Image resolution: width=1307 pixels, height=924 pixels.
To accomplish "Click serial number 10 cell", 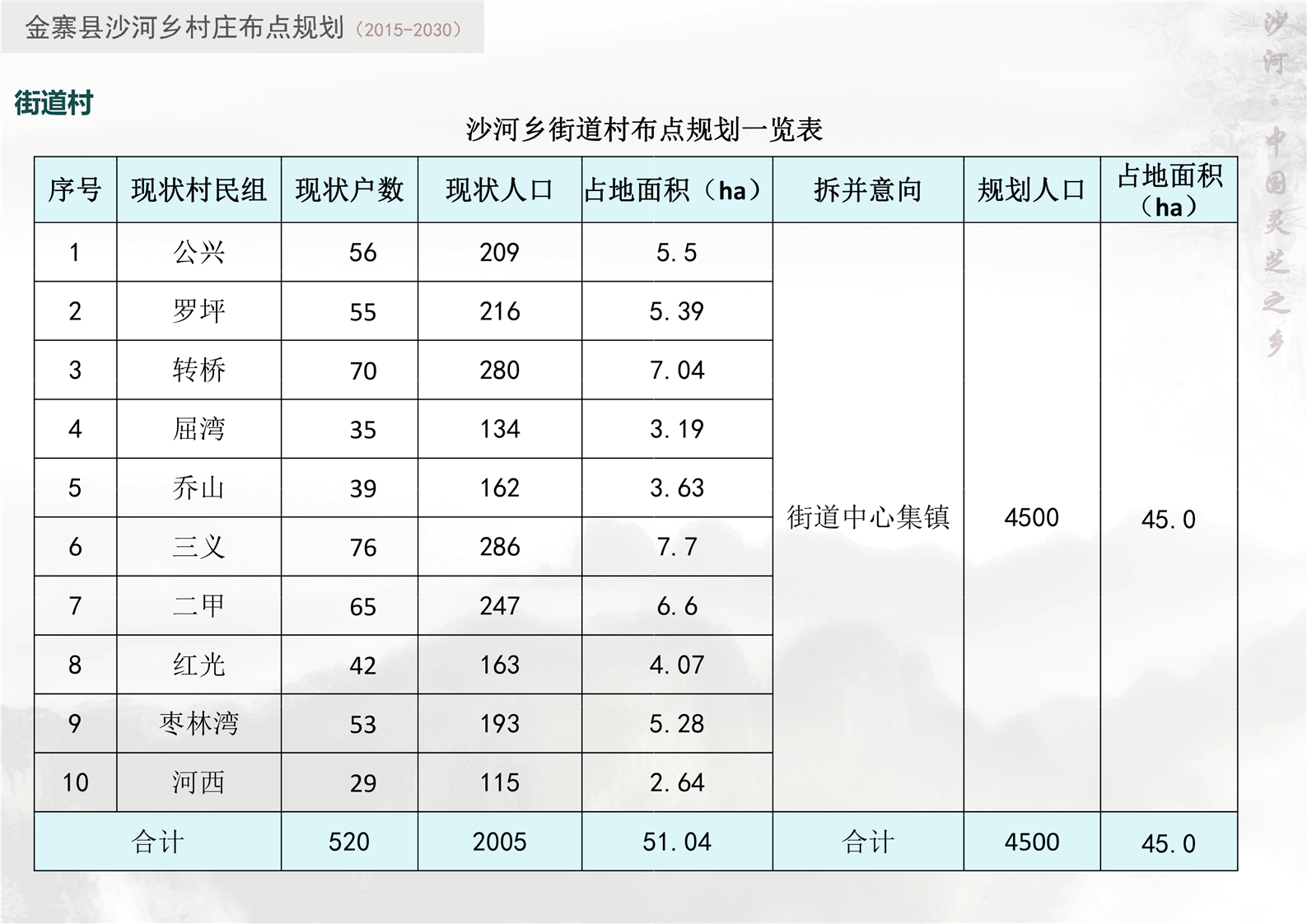I will [75, 782].
